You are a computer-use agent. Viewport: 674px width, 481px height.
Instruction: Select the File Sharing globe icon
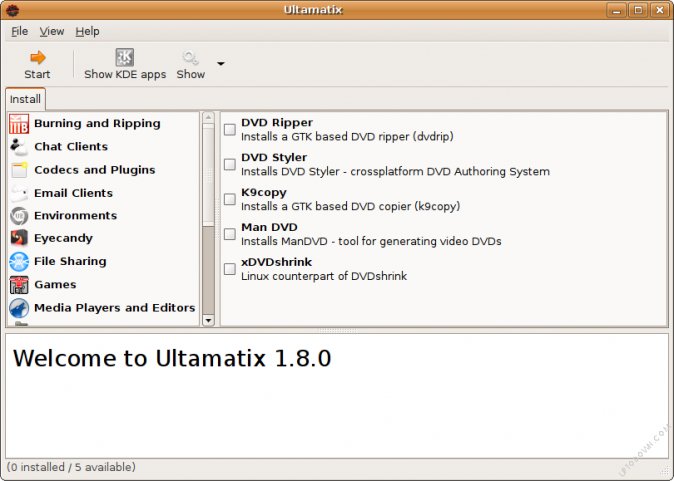(19, 262)
